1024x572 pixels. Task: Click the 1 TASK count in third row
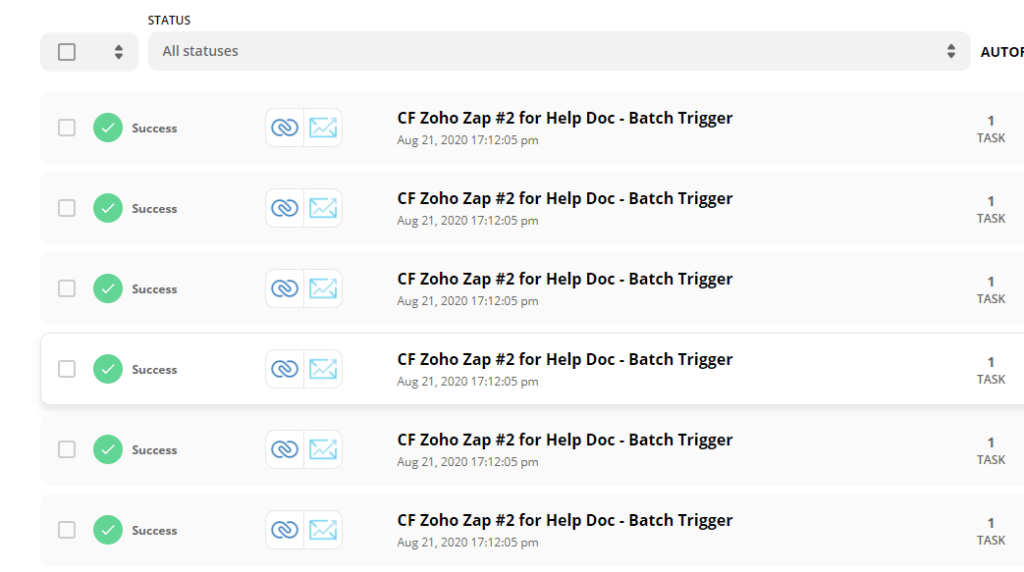coord(991,289)
